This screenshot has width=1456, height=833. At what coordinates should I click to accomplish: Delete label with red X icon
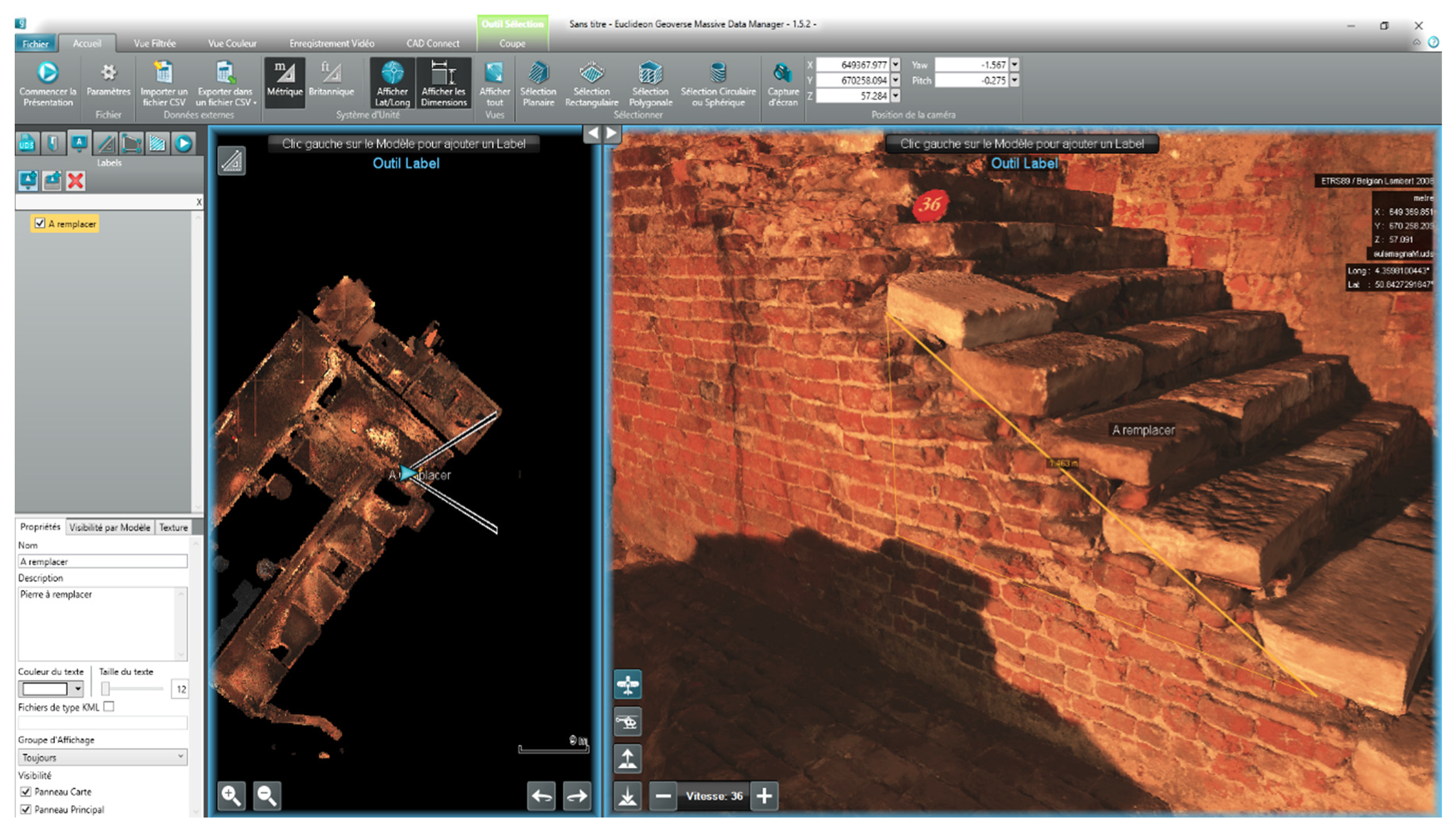[x=75, y=181]
